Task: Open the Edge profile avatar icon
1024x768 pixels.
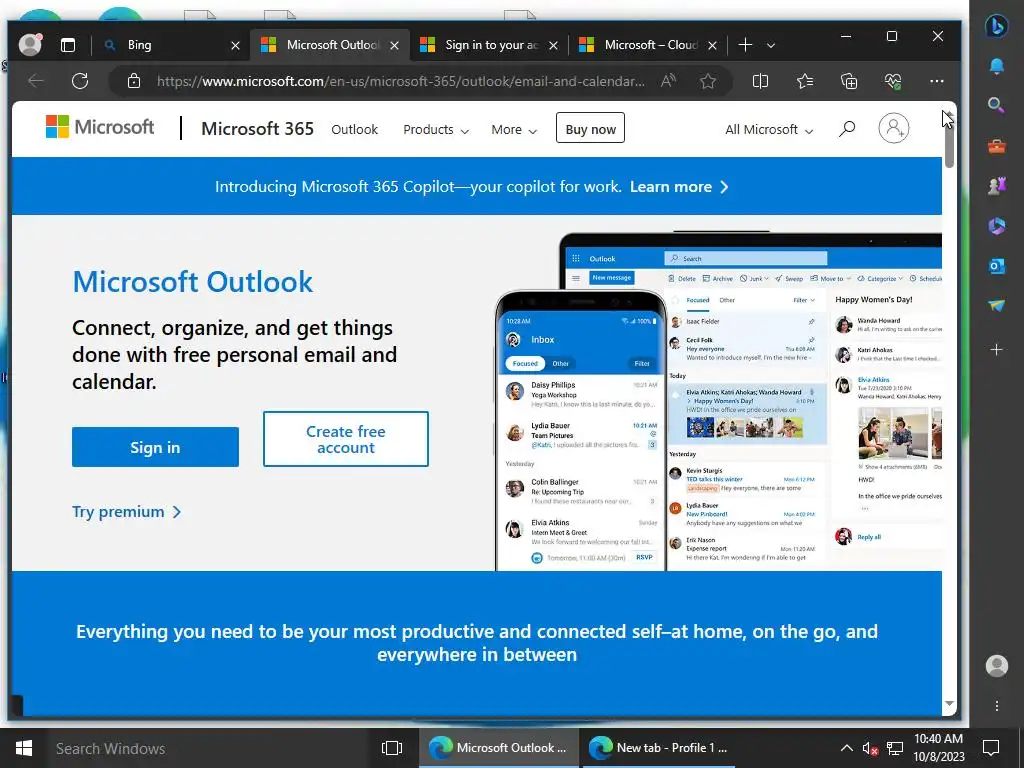Action: click(30, 44)
